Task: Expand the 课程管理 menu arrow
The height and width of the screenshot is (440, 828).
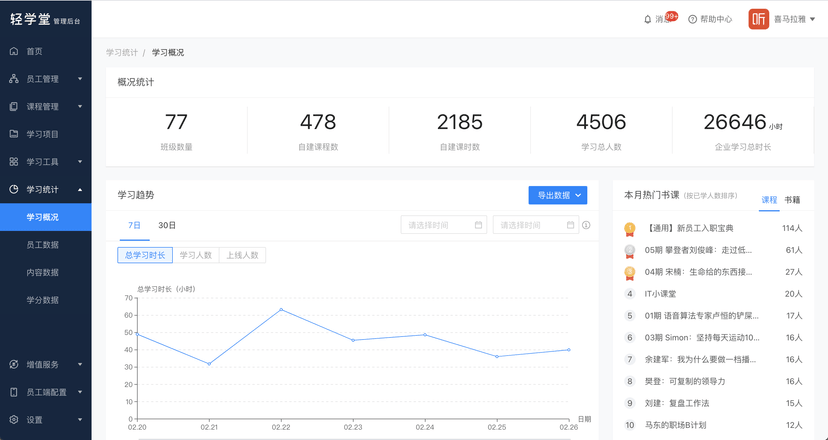Action: (80, 107)
